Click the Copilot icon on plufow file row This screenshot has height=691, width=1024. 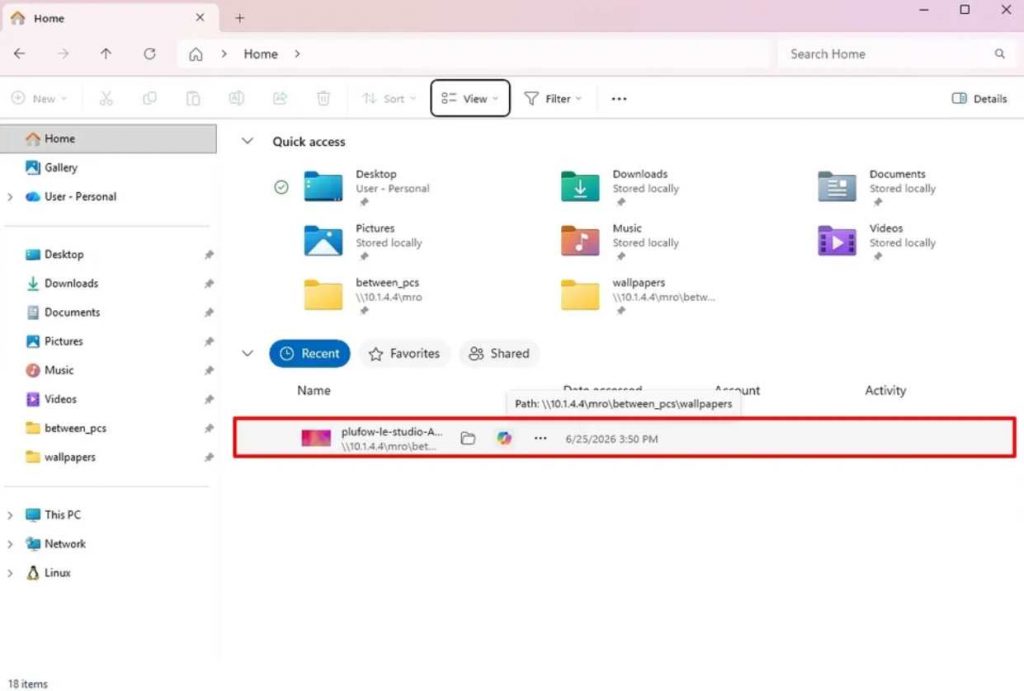504,438
